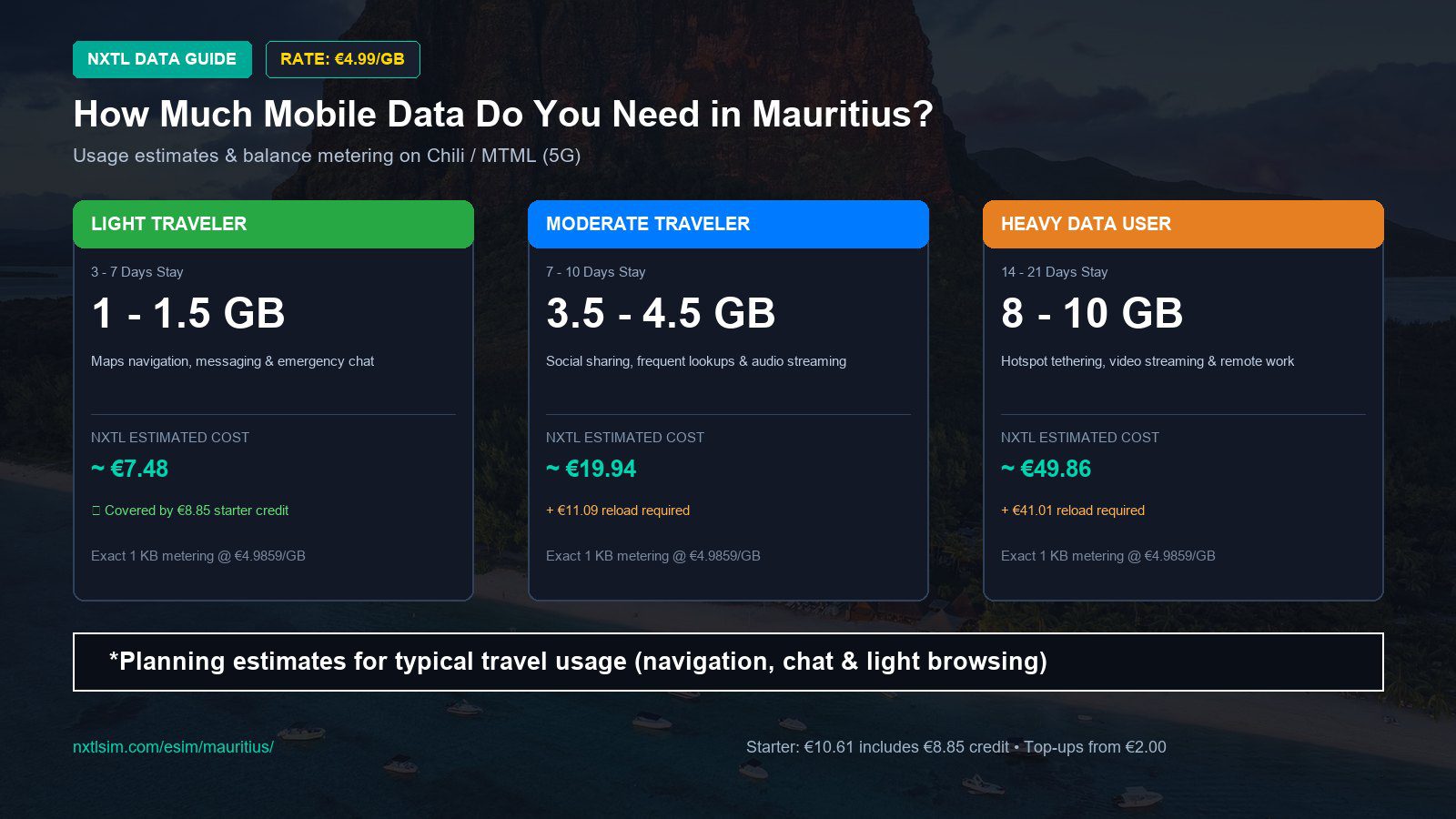Click the '3 - 7 Days Stay' label

coord(137,272)
